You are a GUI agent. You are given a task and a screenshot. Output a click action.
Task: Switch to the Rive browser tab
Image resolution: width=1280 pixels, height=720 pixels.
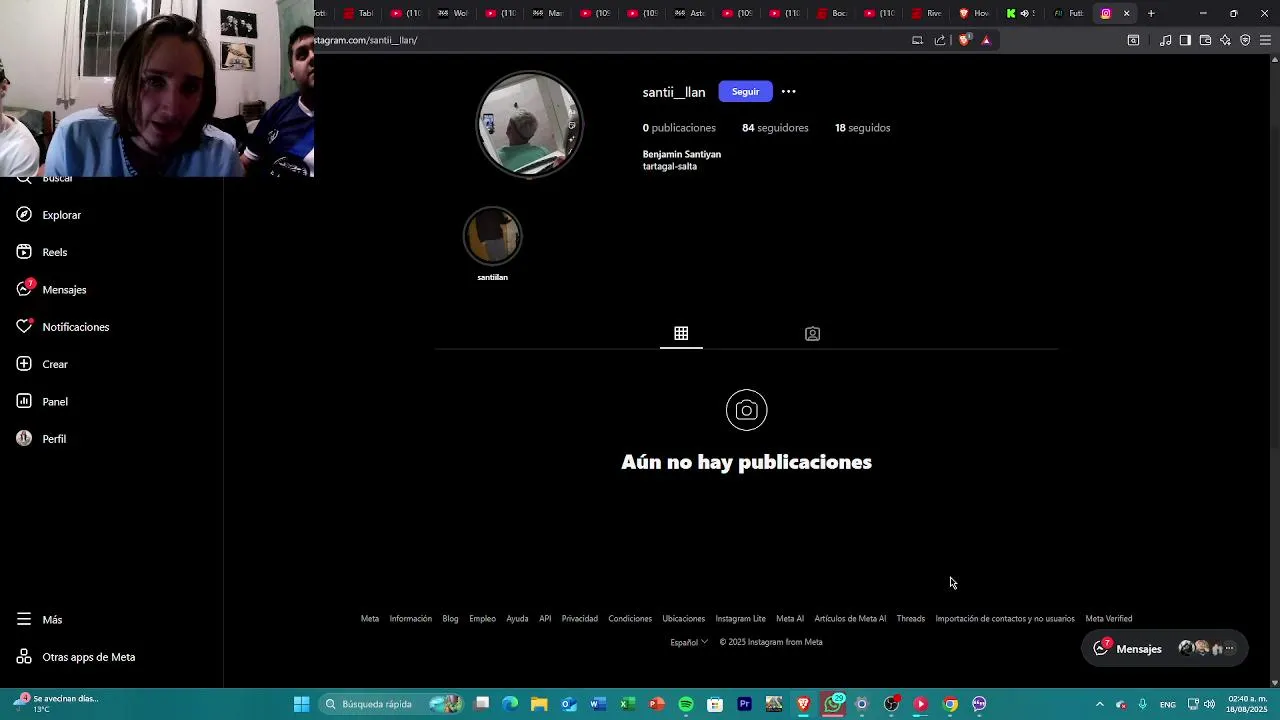[928, 13]
